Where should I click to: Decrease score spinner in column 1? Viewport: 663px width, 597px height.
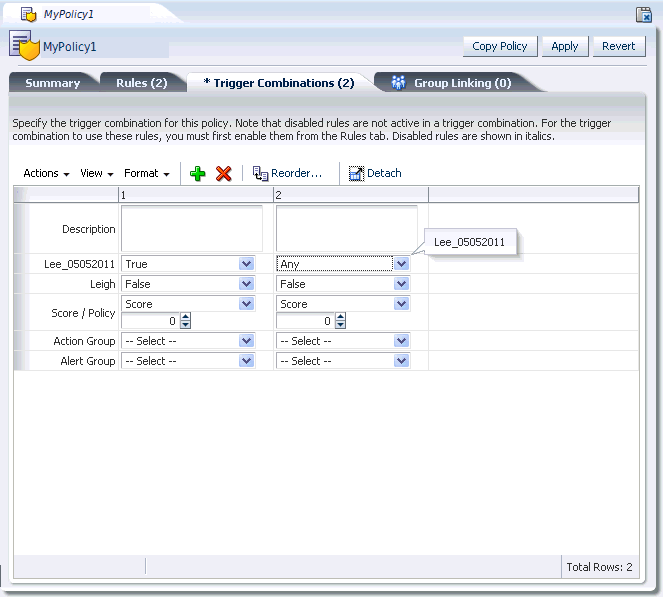185,325
